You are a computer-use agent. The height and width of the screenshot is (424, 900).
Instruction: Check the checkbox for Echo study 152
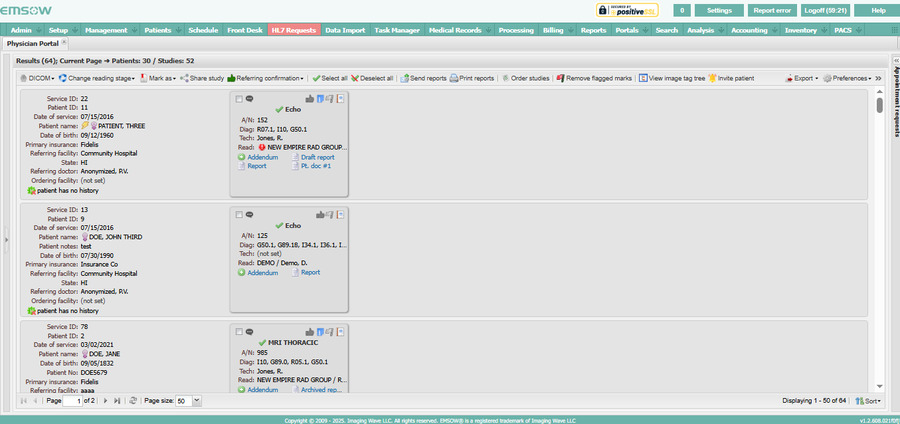point(238,99)
